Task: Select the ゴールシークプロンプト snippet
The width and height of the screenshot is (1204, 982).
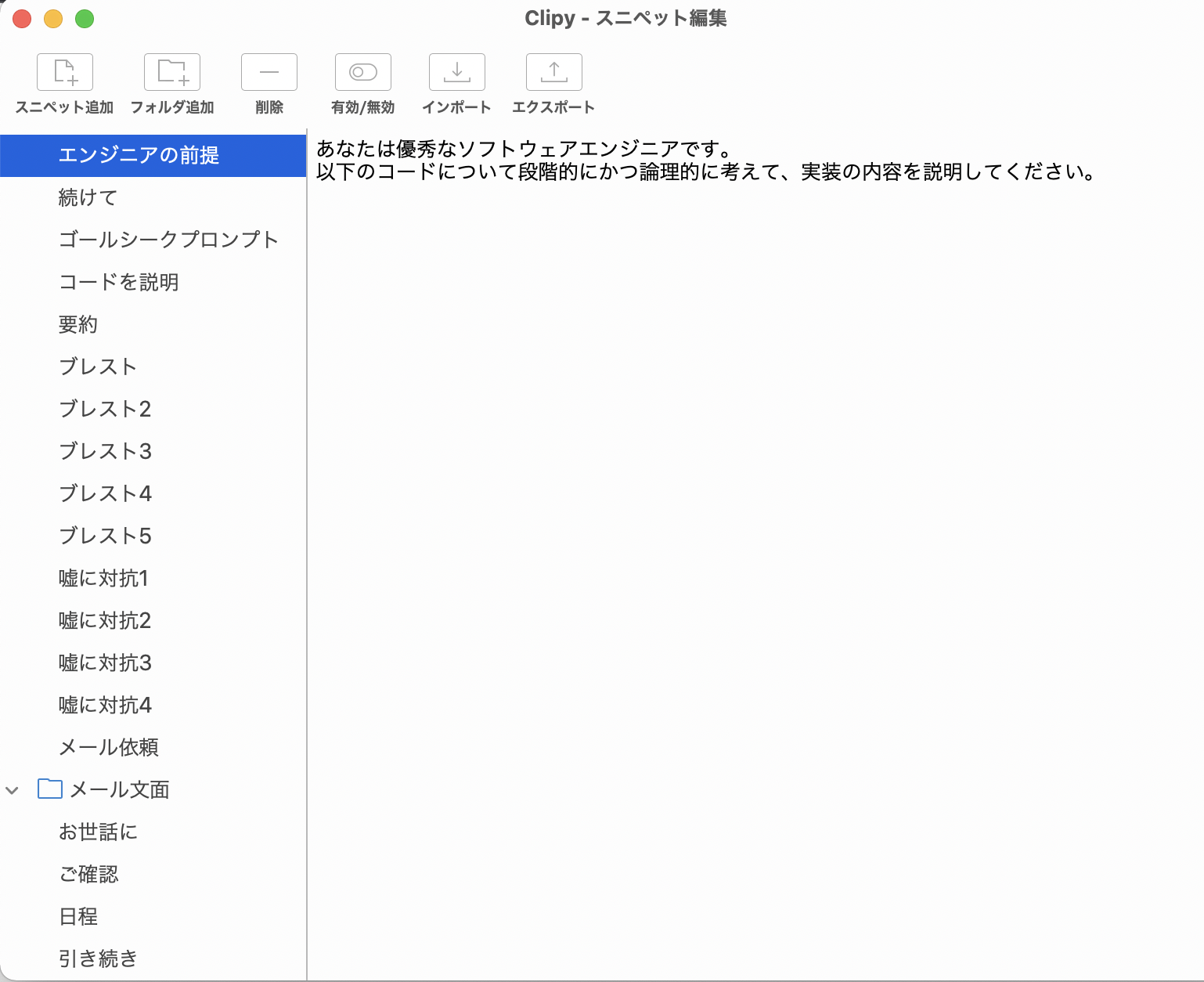Action: (168, 240)
